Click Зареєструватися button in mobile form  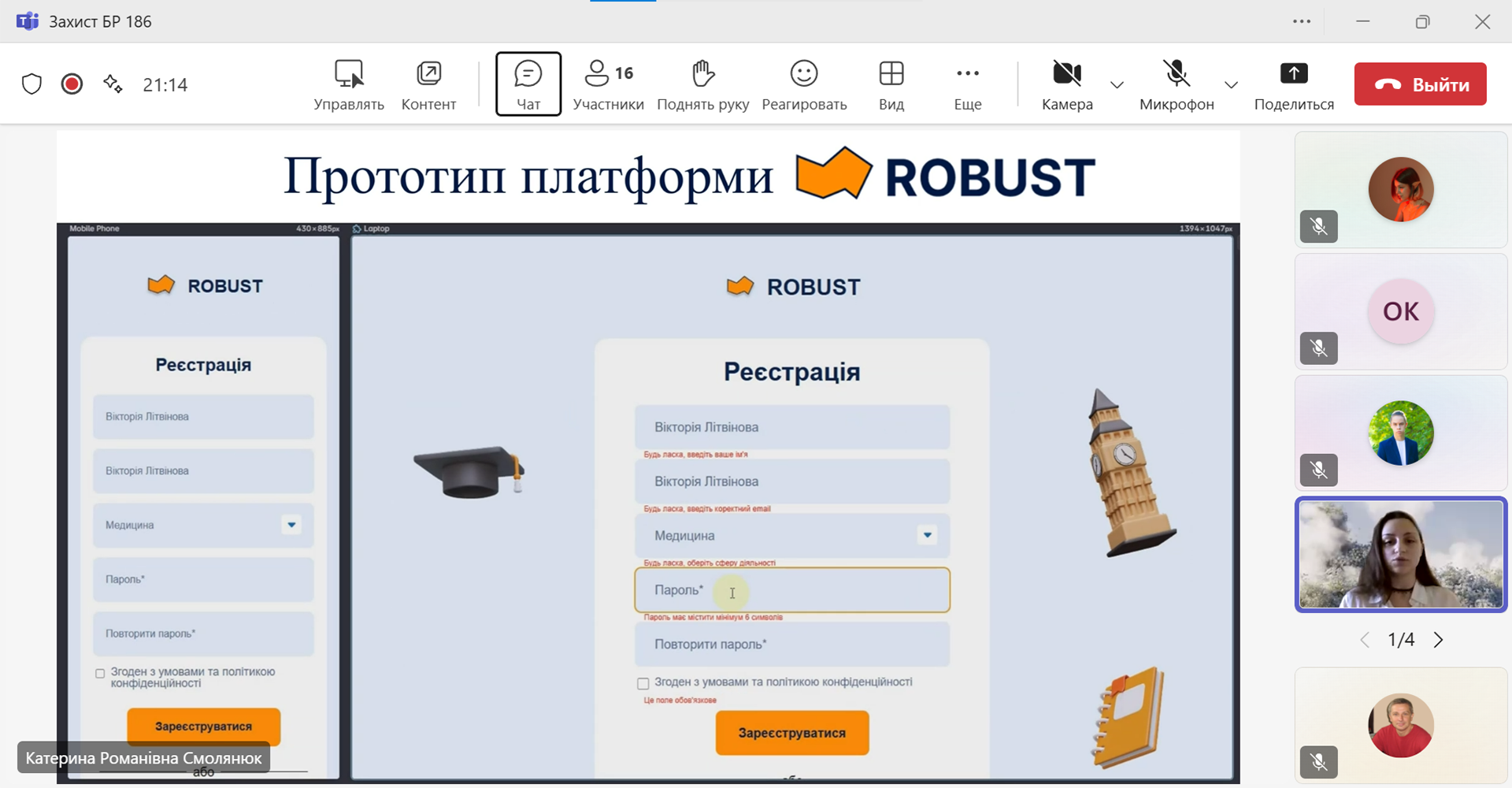pyautogui.click(x=203, y=727)
